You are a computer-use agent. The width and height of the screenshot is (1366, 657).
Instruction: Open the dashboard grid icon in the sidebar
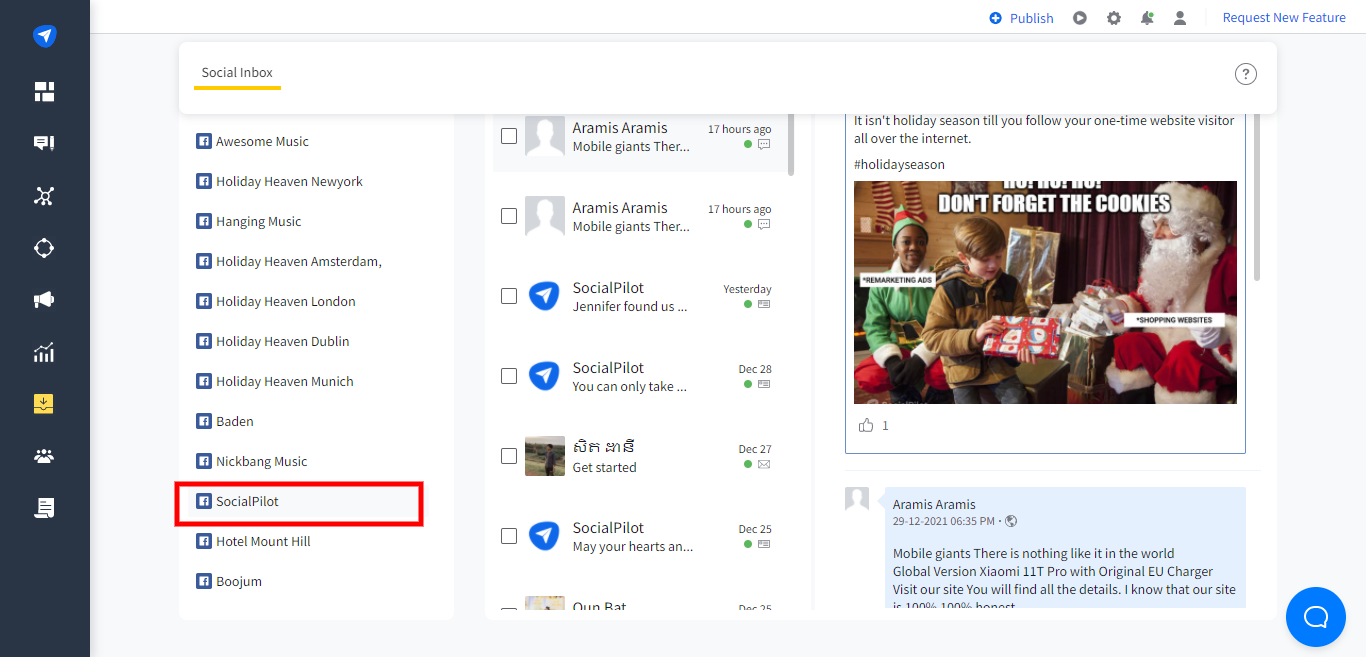44,92
